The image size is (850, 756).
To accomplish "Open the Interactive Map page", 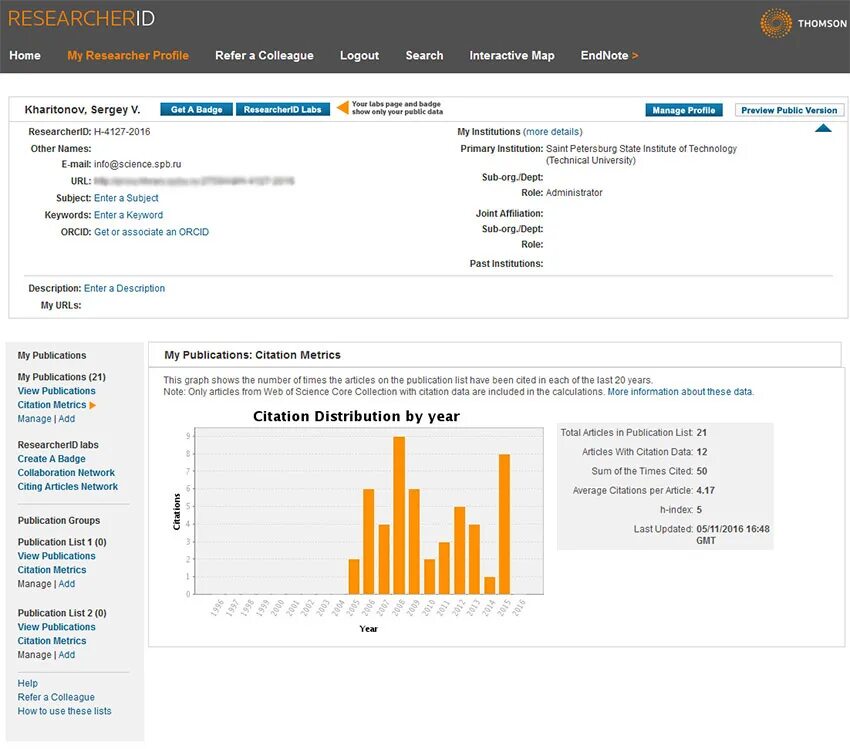I will (x=511, y=56).
